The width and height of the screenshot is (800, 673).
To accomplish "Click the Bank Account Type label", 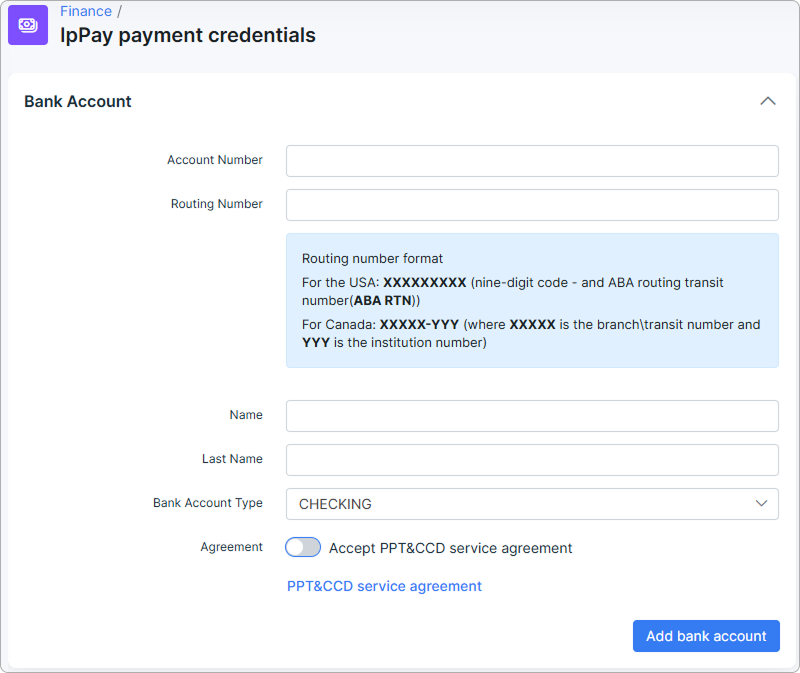I will 208,503.
